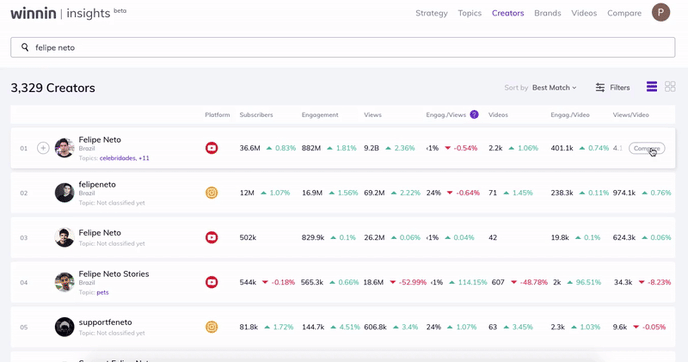
Task: Switch to grid view layout
Action: [x=670, y=86]
